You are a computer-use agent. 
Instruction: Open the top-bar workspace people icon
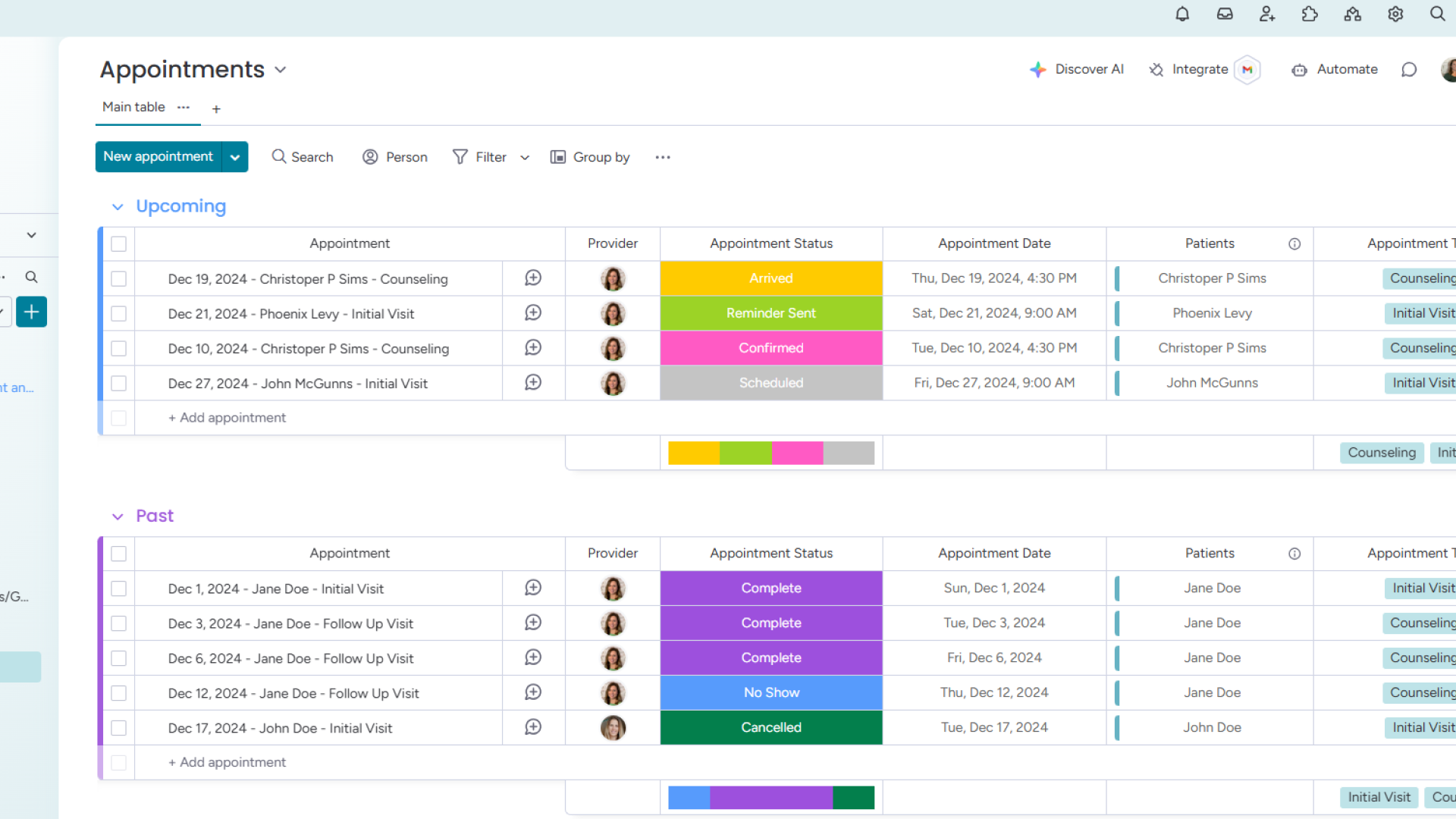[1353, 14]
